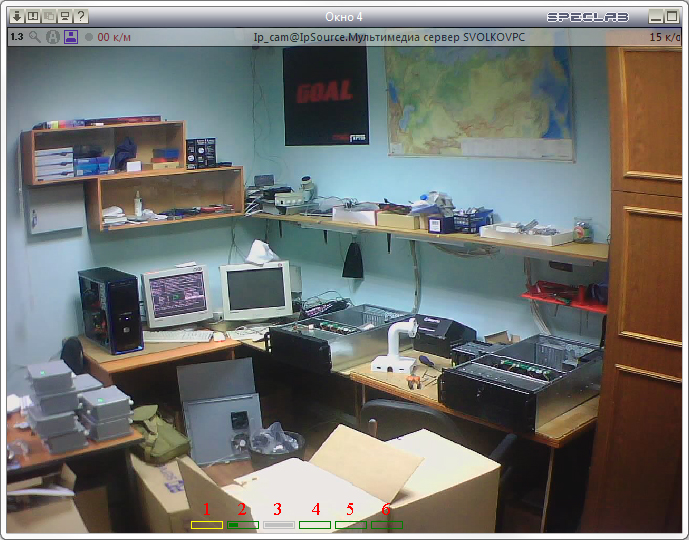Click the green indicator box number 4
The image size is (689, 540).
point(315,525)
